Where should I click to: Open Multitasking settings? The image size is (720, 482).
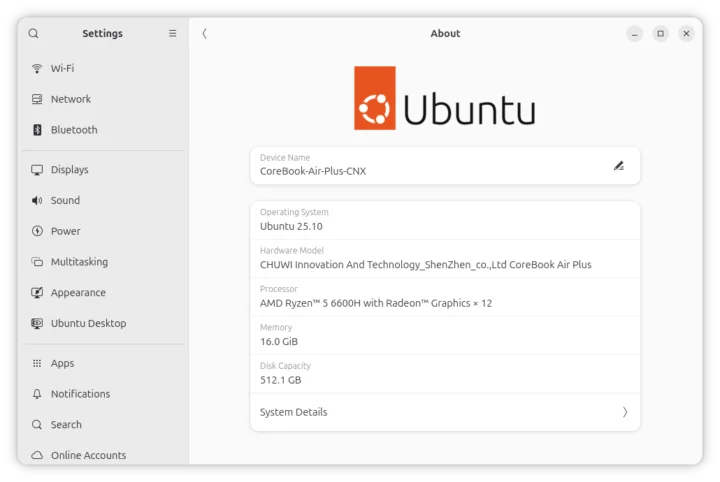point(103,262)
